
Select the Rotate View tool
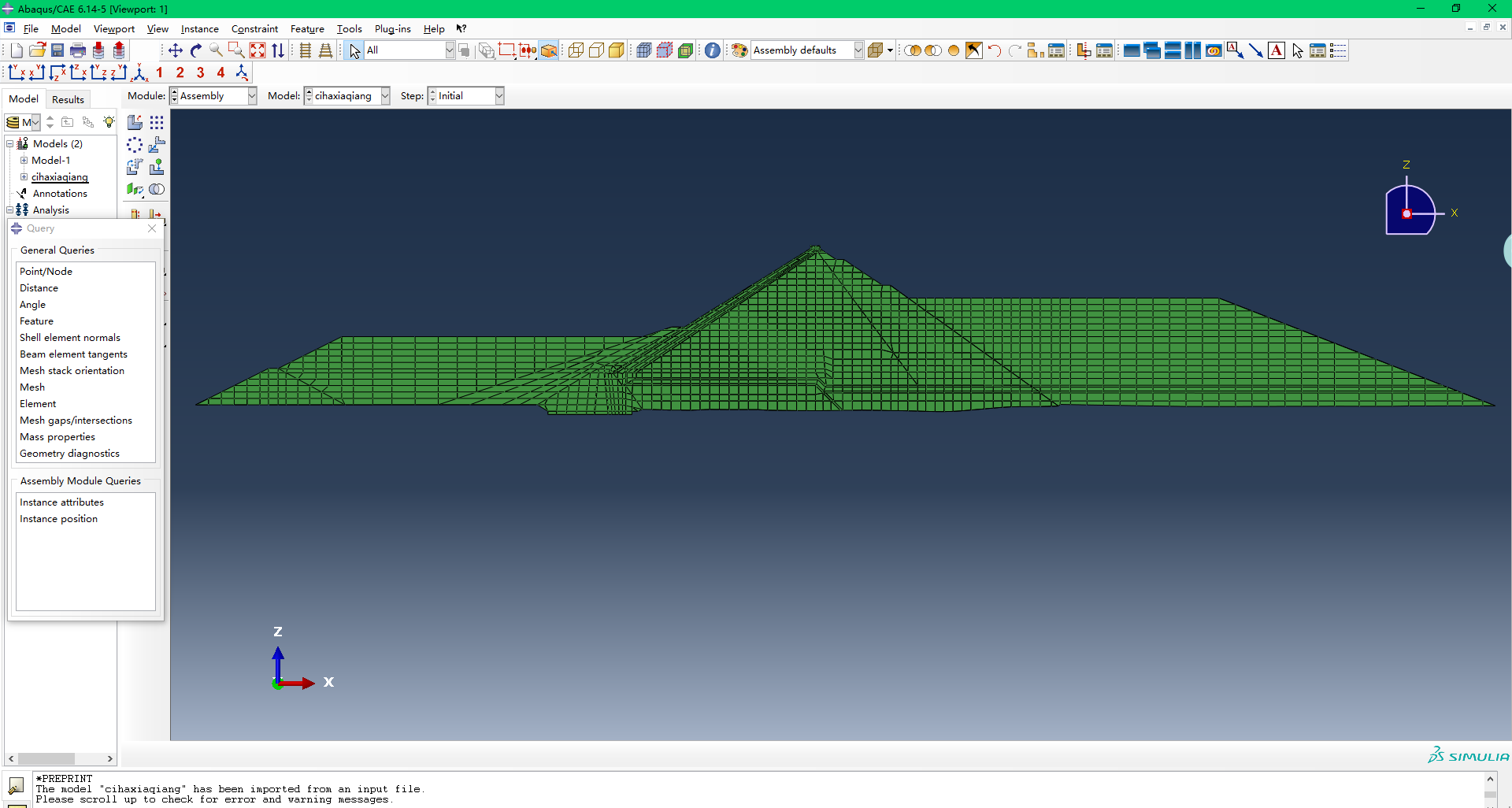point(196,50)
